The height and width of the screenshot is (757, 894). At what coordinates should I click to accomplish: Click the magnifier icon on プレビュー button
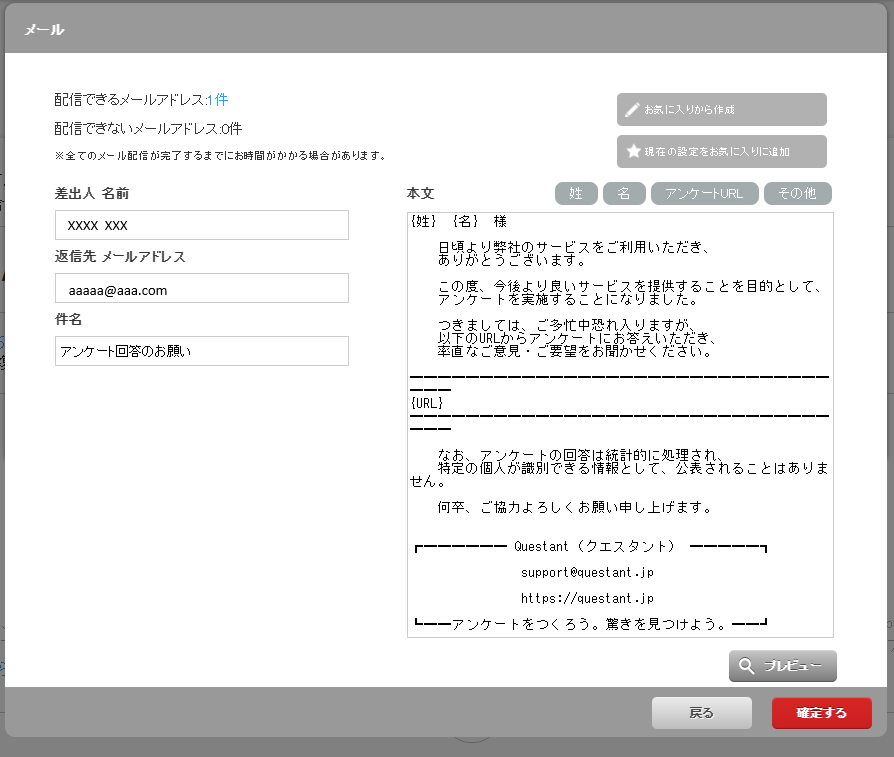tap(745, 665)
